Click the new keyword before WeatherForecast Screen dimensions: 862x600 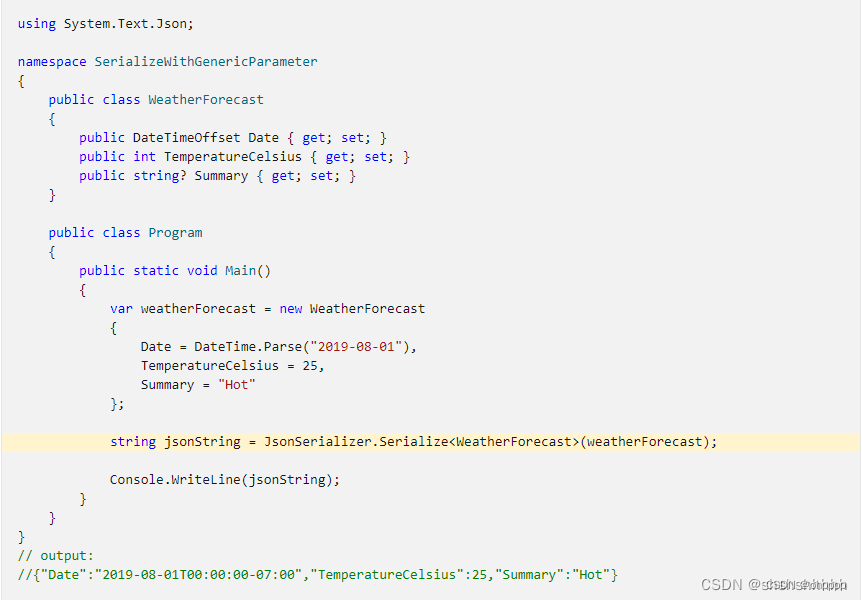[291, 309]
